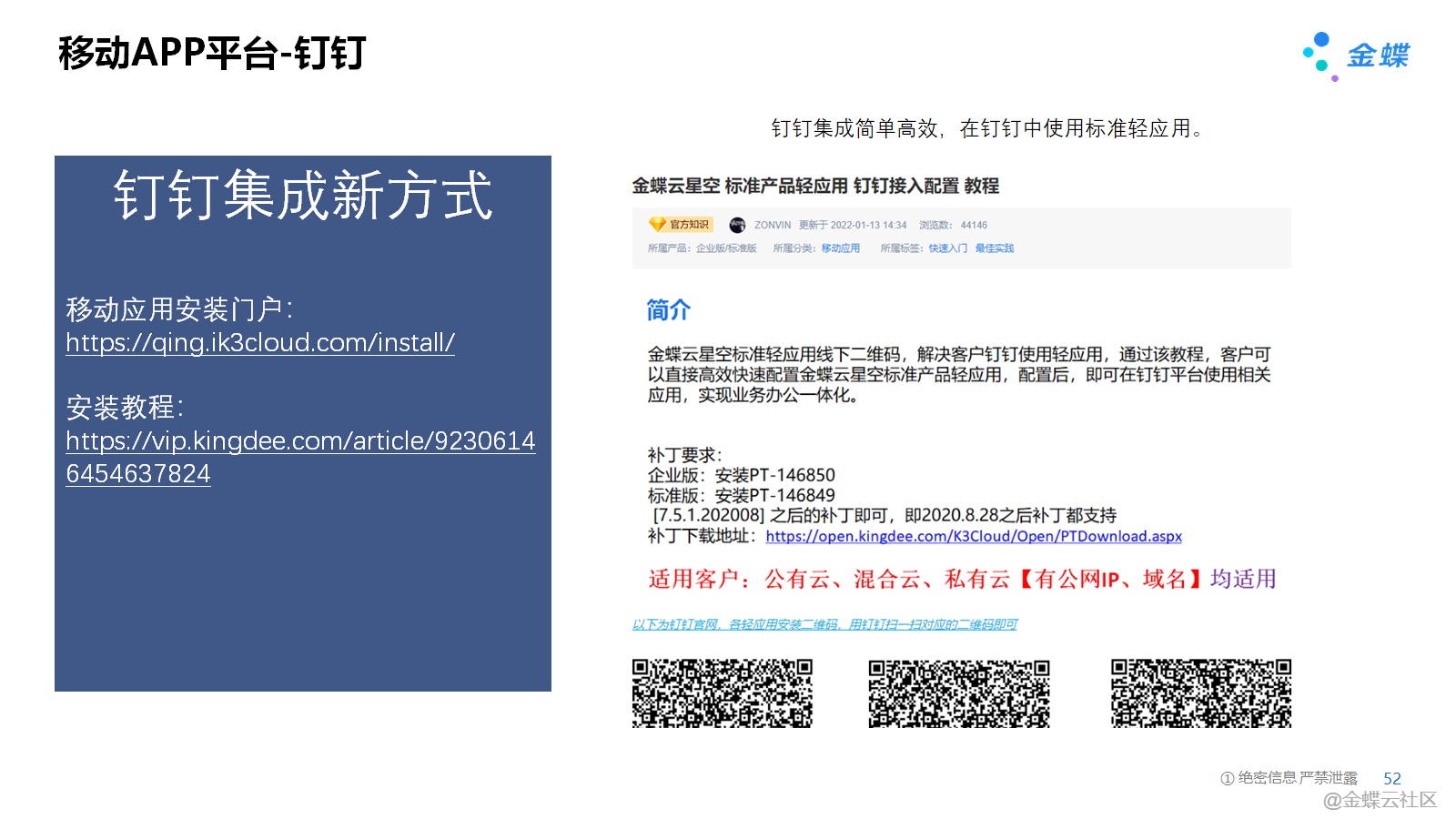1456x819 pixels.
Task: Click the 最佳实践 tag
Action: point(994,248)
